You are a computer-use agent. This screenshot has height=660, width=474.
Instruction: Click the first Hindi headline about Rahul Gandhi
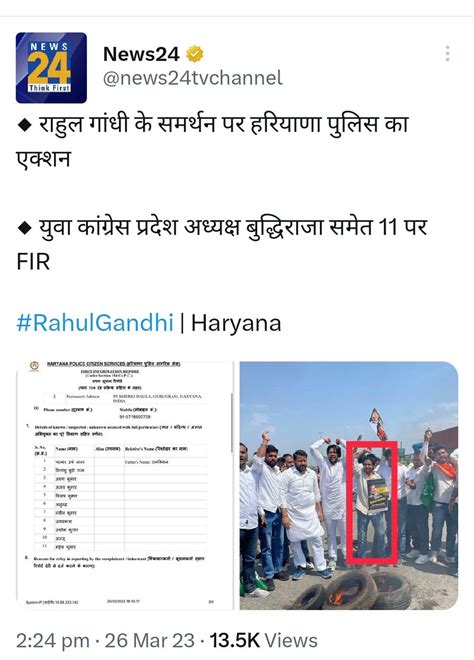point(213,141)
